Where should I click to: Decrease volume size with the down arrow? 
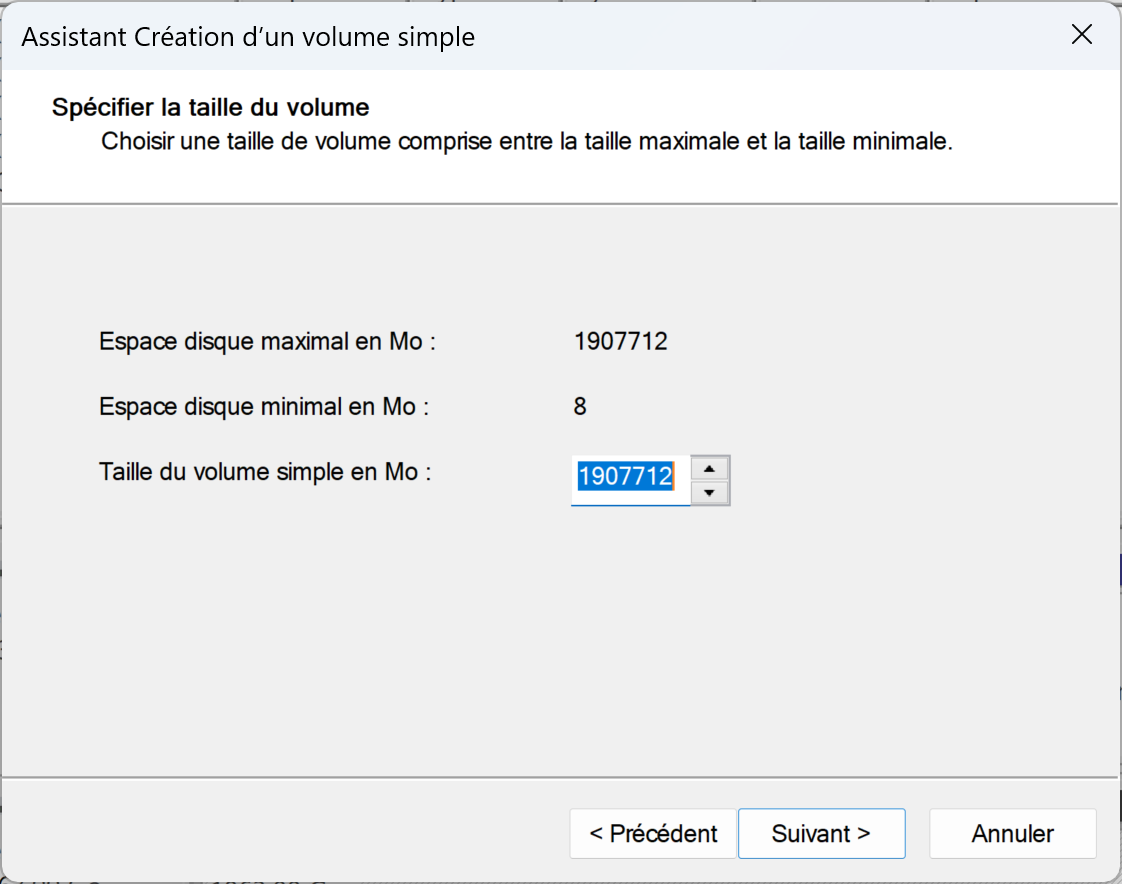click(709, 492)
